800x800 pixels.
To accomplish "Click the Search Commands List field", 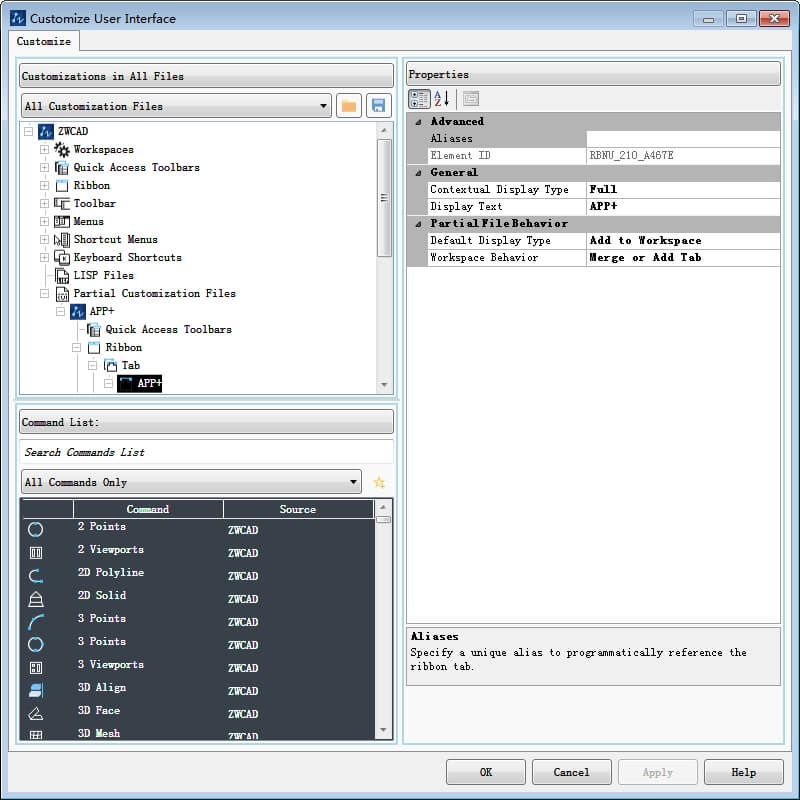I will tap(206, 452).
